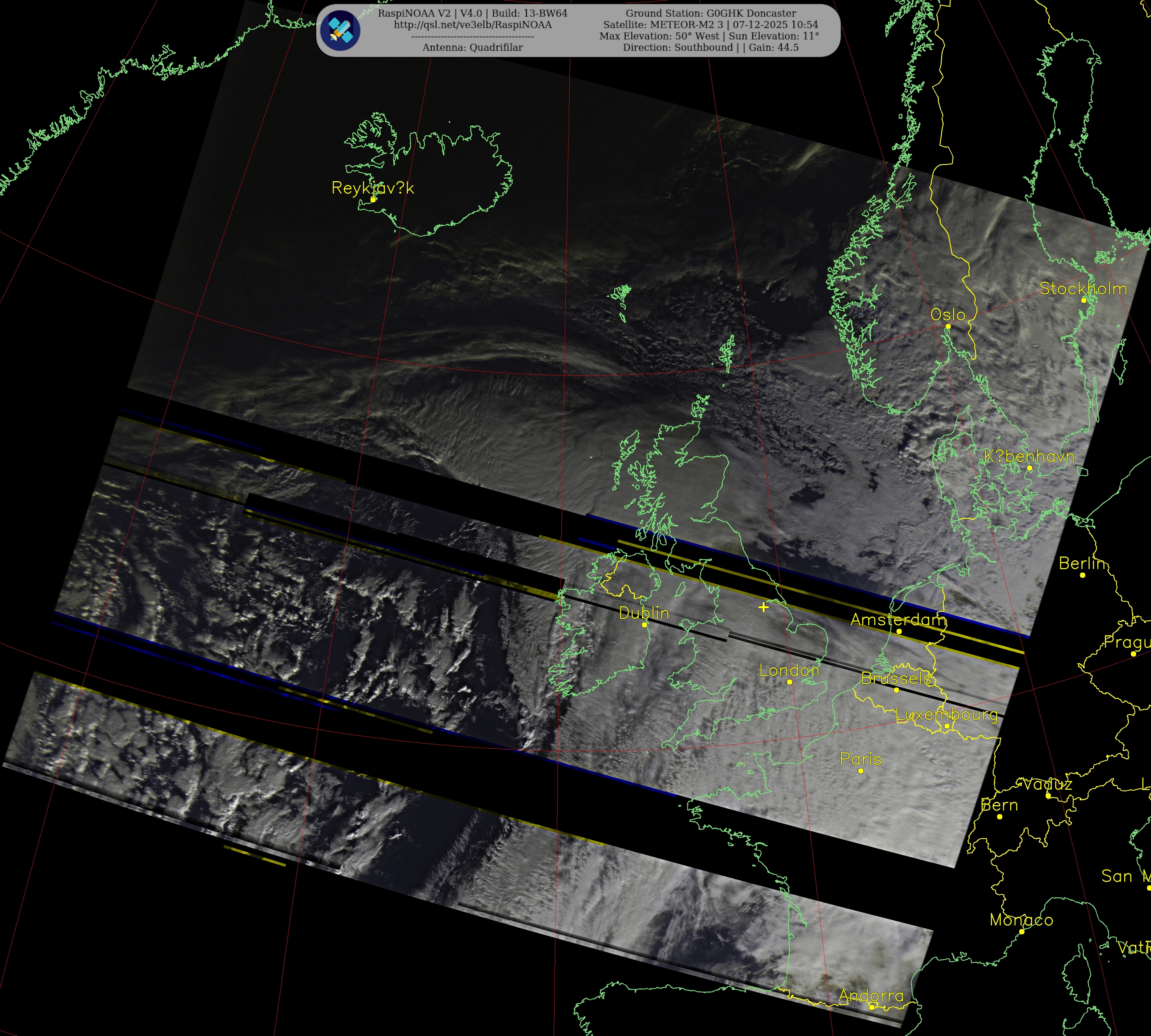Click the Antenna Quadrifilar text
Image resolution: width=1151 pixels, height=1036 pixels.
click(x=472, y=47)
